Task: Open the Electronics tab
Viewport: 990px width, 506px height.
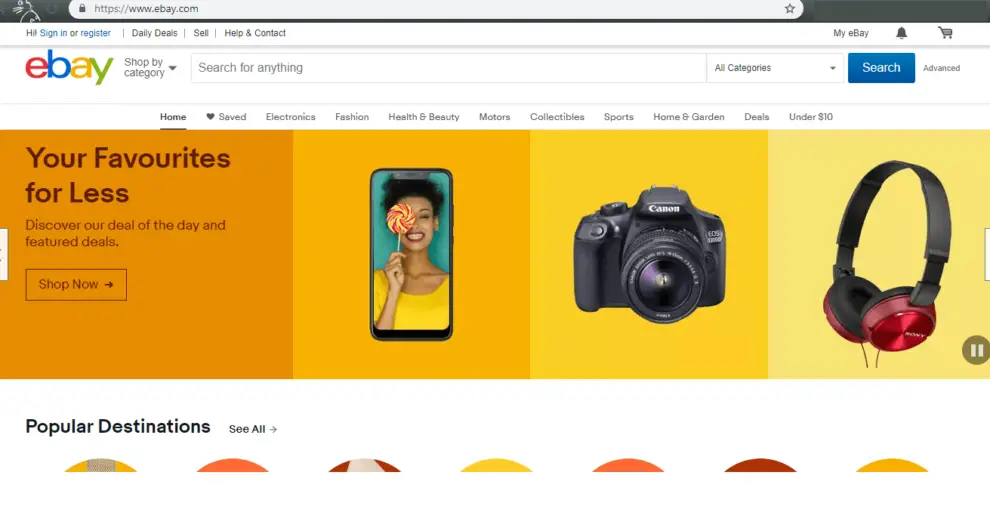Action: click(290, 117)
